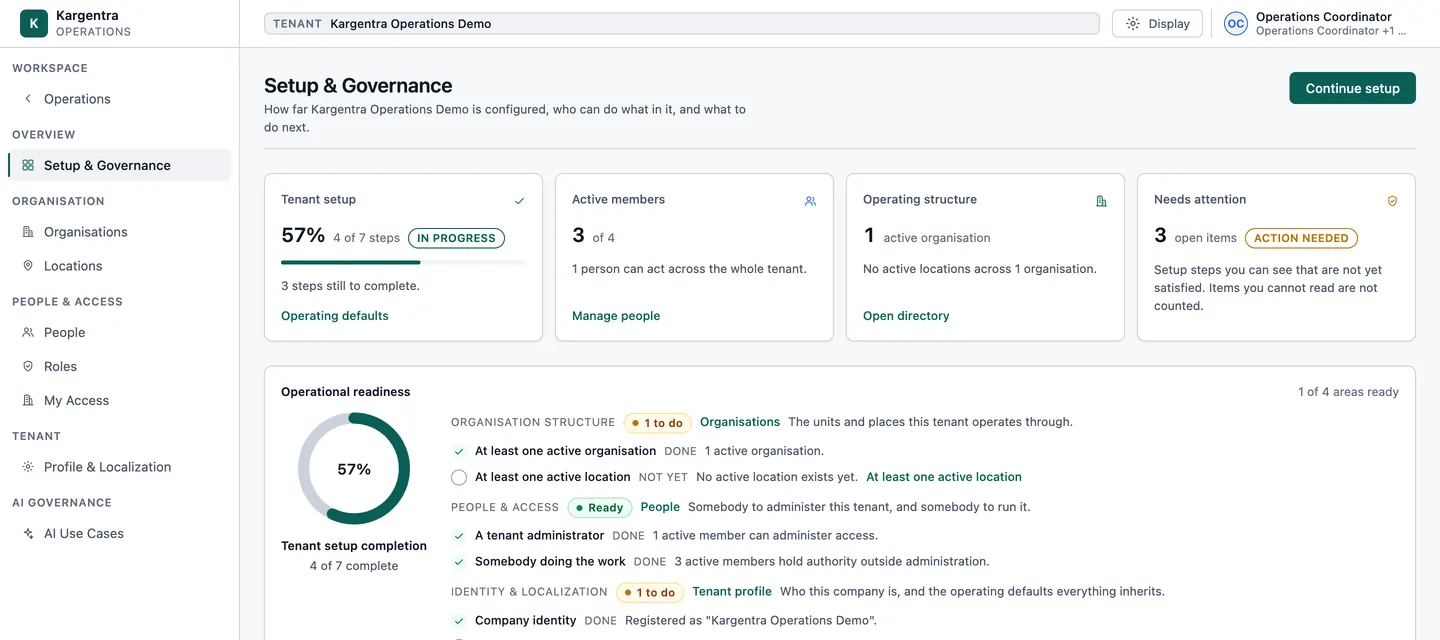Open Organisations page from sidebar
This screenshot has height=640, width=1440.
[119, 232]
